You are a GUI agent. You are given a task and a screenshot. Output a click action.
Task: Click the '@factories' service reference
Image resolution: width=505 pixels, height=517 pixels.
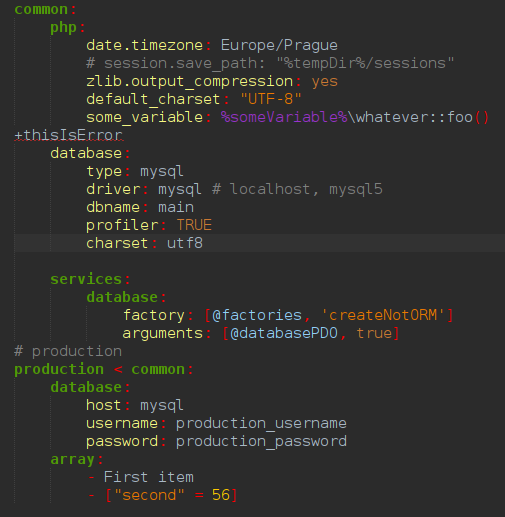point(257,315)
